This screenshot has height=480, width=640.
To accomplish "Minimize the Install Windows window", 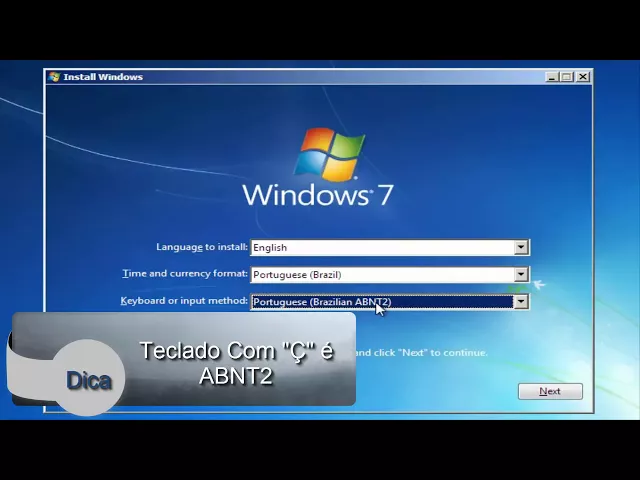I will point(552,77).
